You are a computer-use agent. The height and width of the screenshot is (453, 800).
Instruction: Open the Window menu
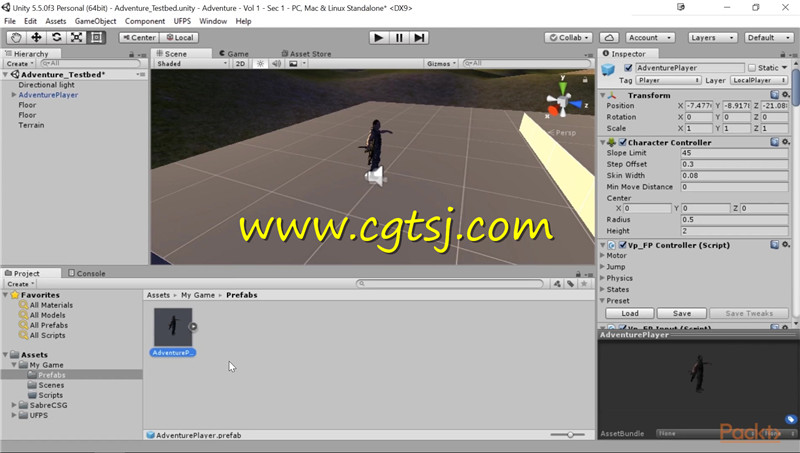(213, 21)
